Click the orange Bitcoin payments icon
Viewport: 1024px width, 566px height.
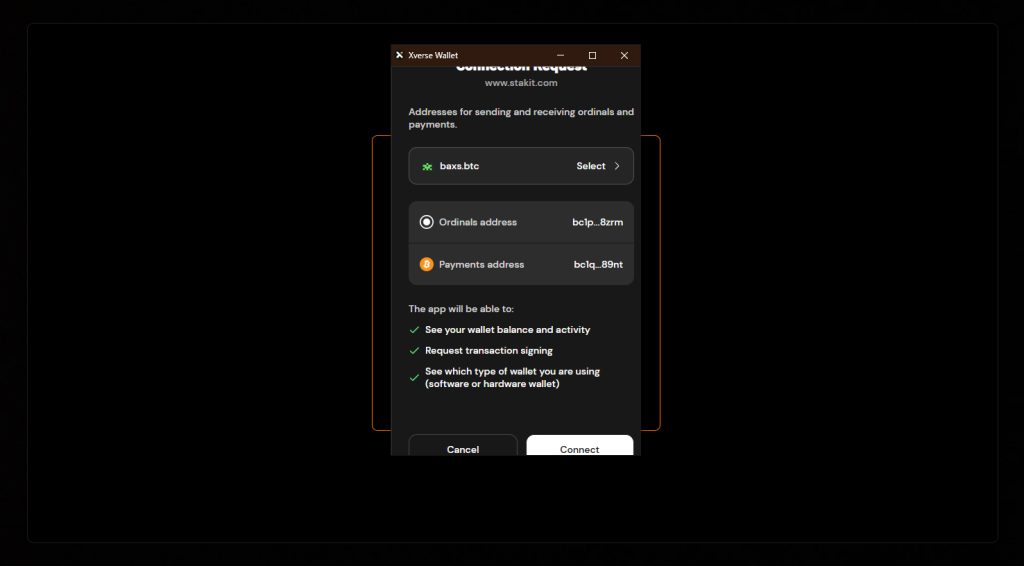[x=426, y=264]
